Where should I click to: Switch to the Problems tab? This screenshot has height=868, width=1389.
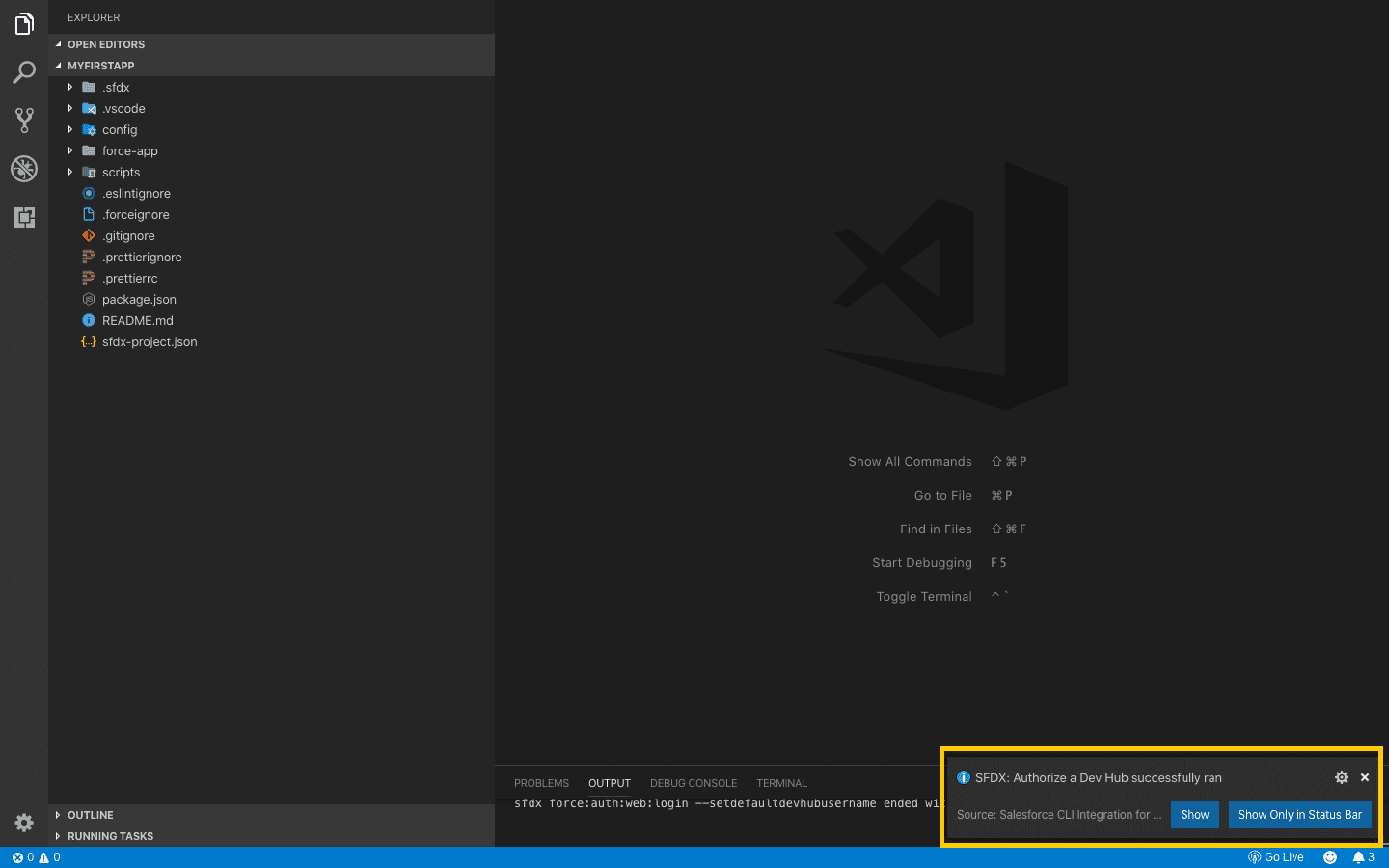tap(541, 783)
